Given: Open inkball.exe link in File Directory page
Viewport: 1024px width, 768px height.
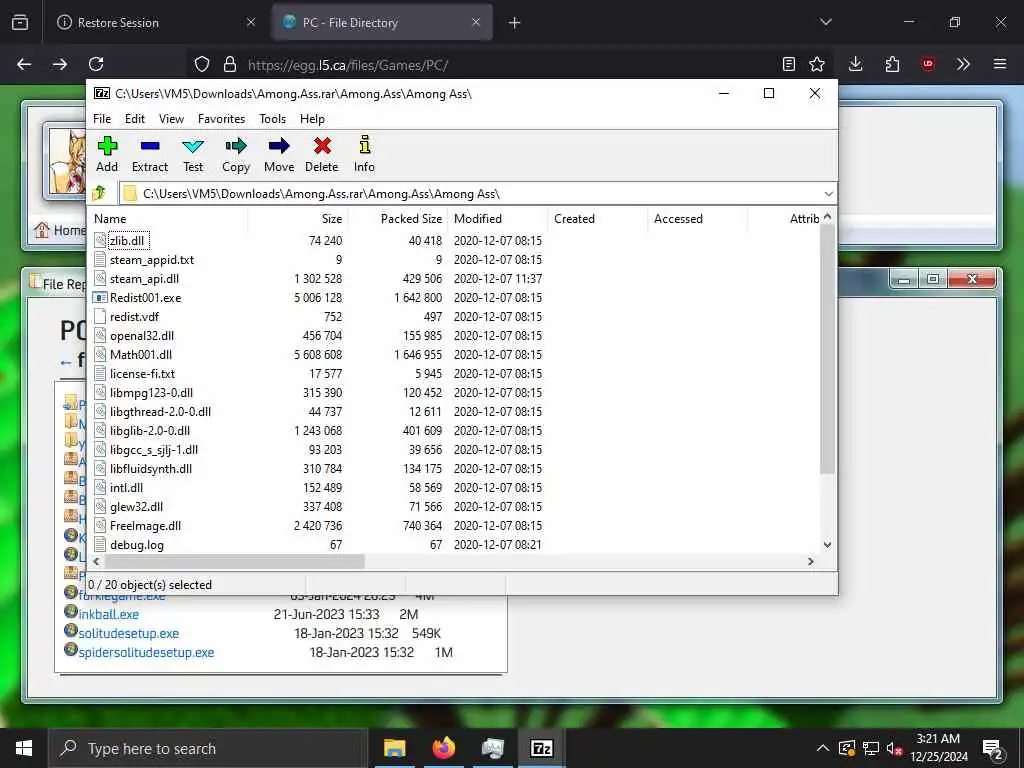Looking at the screenshot, I should (x=108, y=615).
